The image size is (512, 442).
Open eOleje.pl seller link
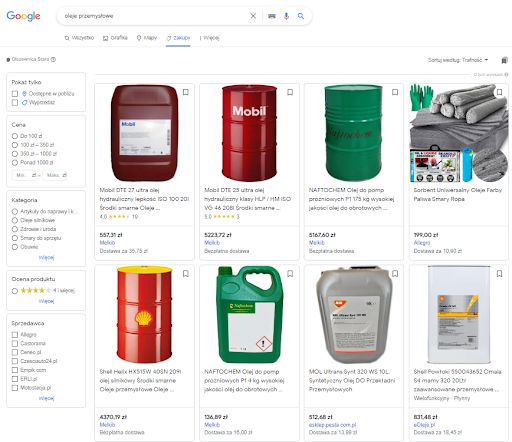(x=424, y=425)
